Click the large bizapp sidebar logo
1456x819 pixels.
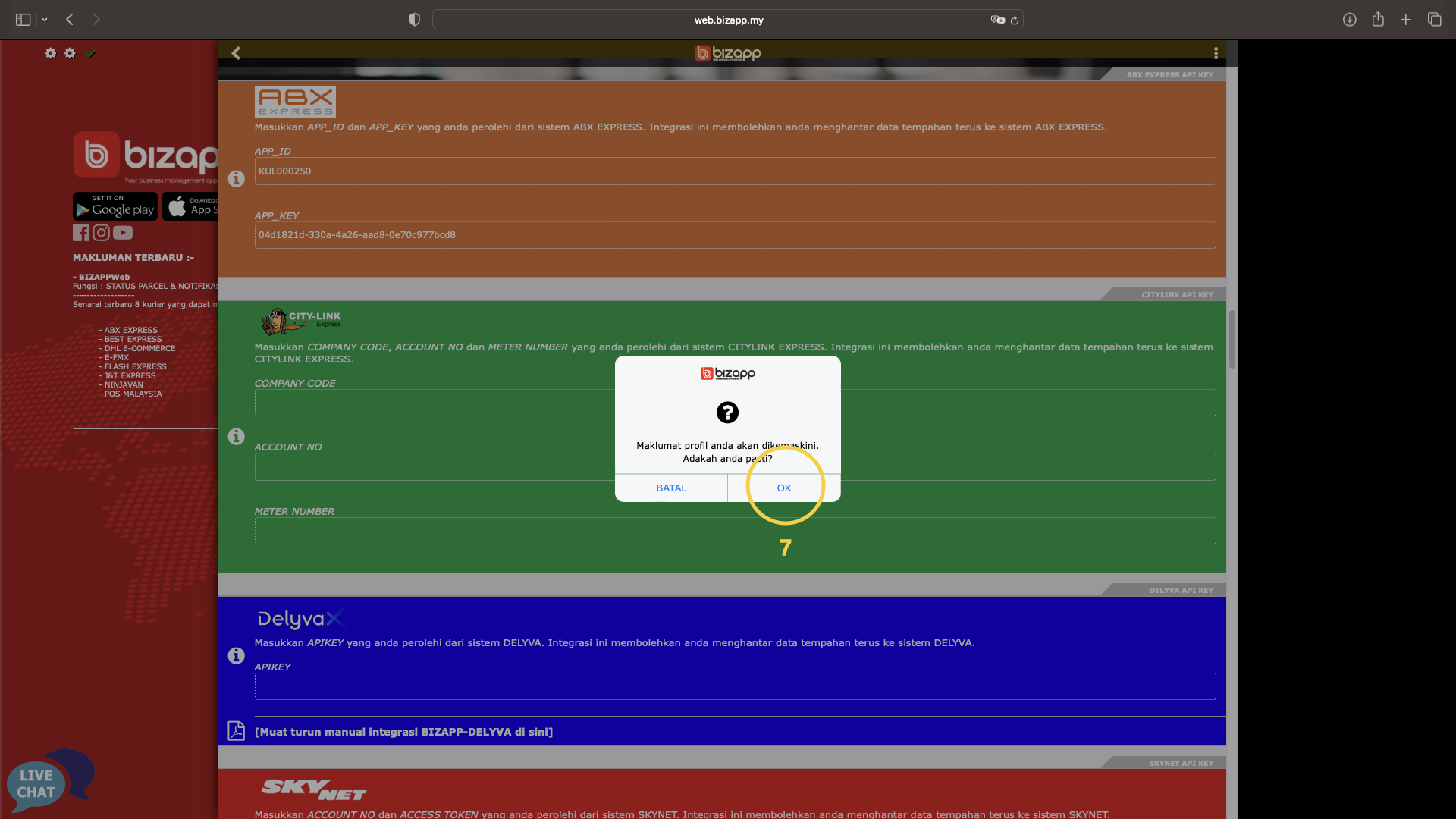click(146, 156)
